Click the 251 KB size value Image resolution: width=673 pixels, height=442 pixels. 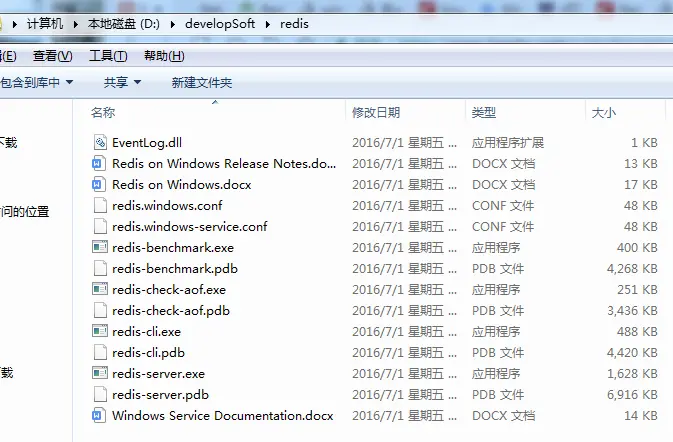point(637,290)
